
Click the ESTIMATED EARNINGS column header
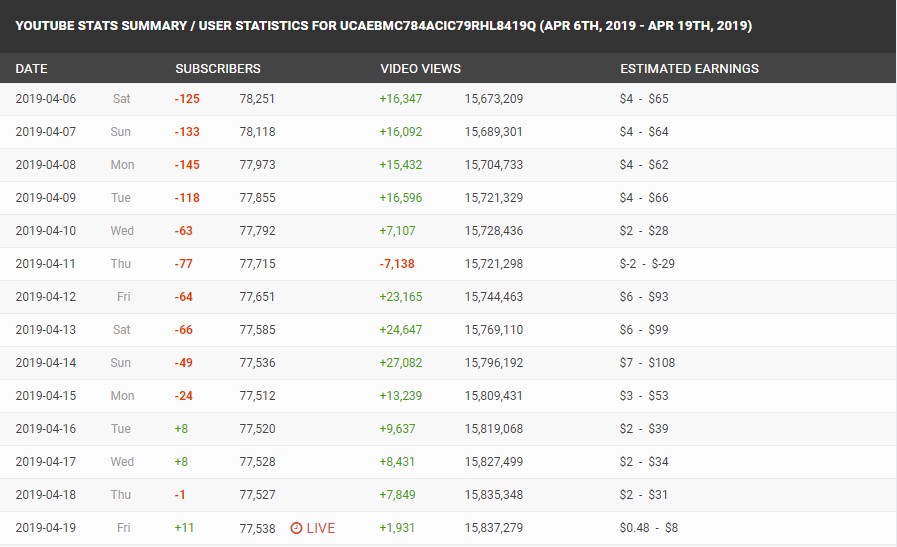(689, 69)
